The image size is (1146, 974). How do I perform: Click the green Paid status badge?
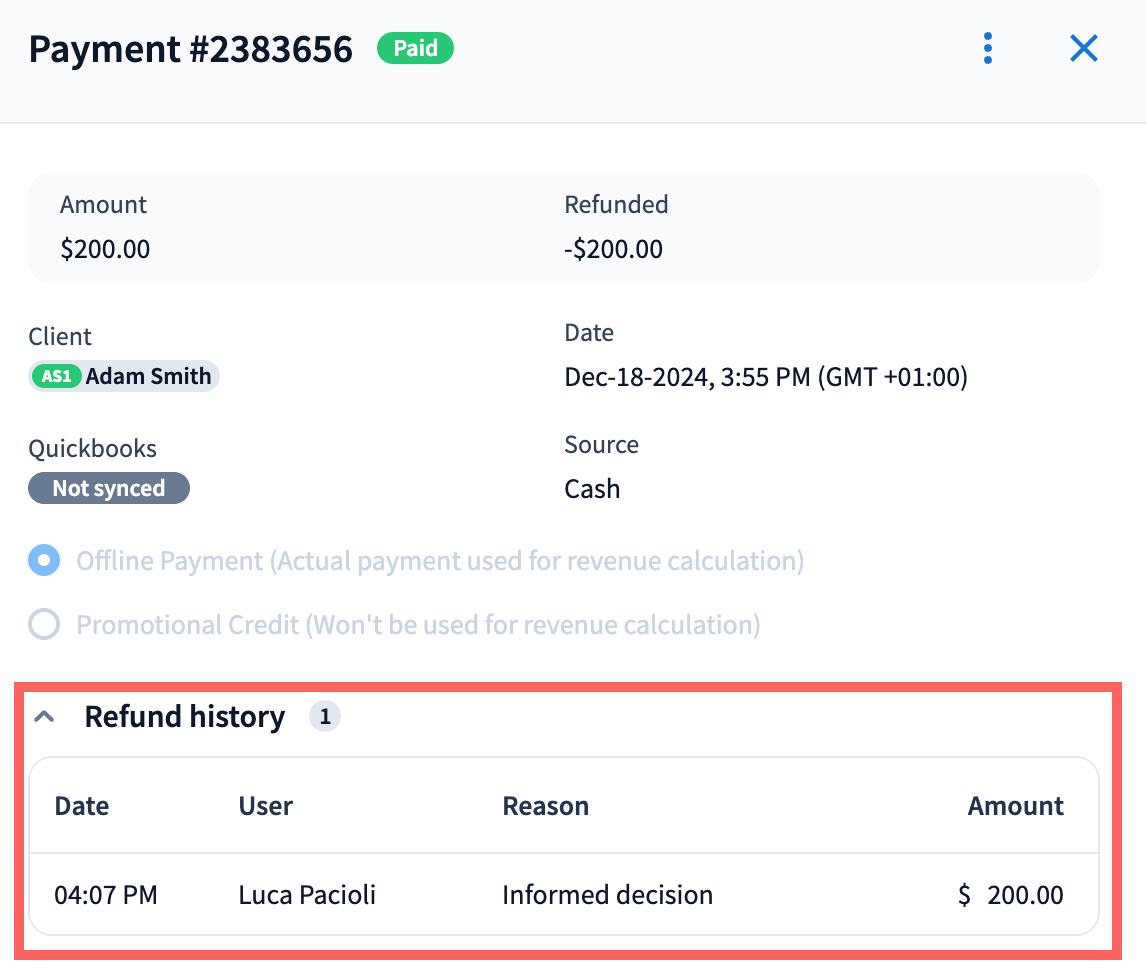pos(415,48)
